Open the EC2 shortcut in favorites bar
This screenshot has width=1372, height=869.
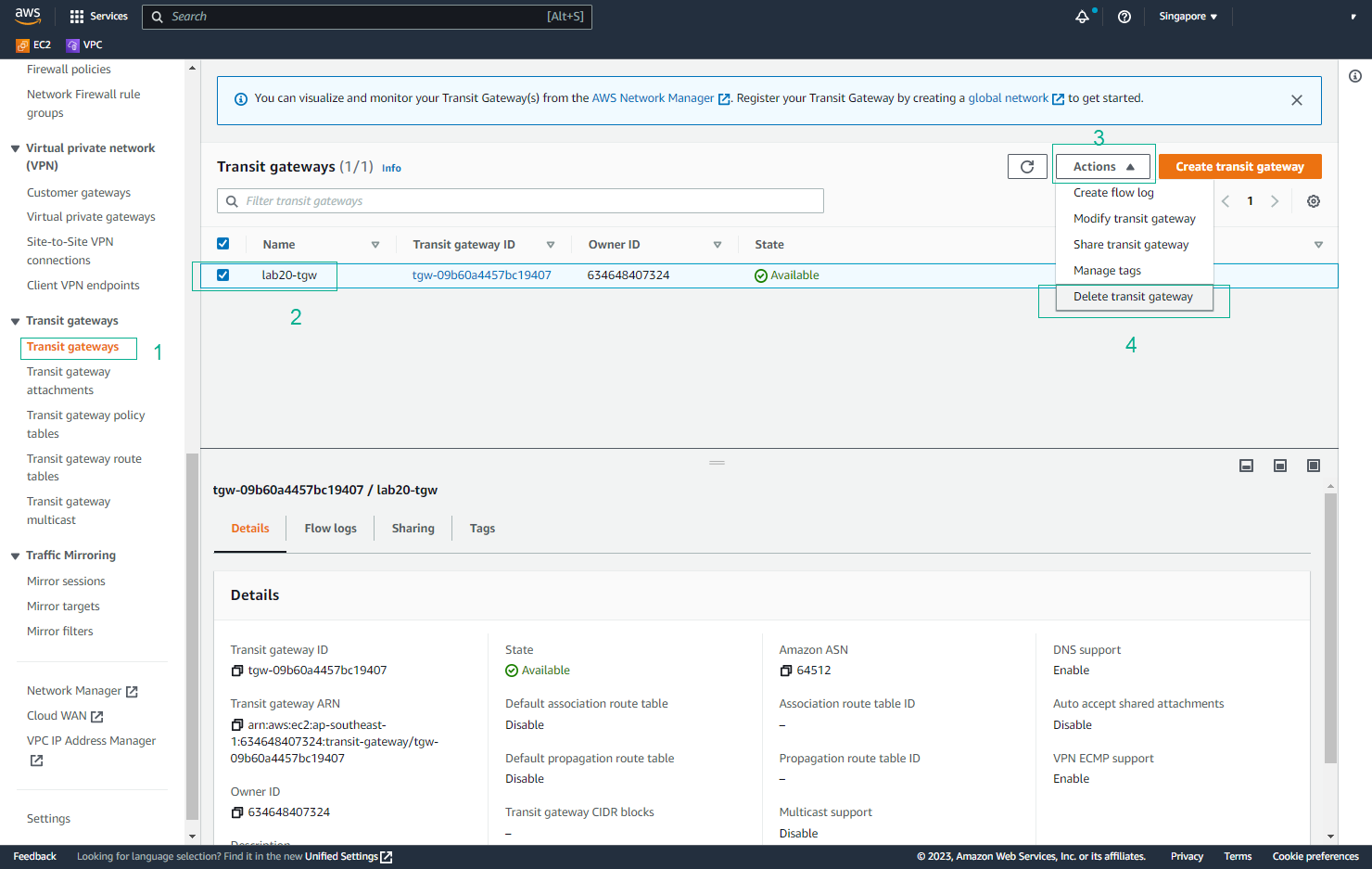pyautogui.click(x=33, y=45)
